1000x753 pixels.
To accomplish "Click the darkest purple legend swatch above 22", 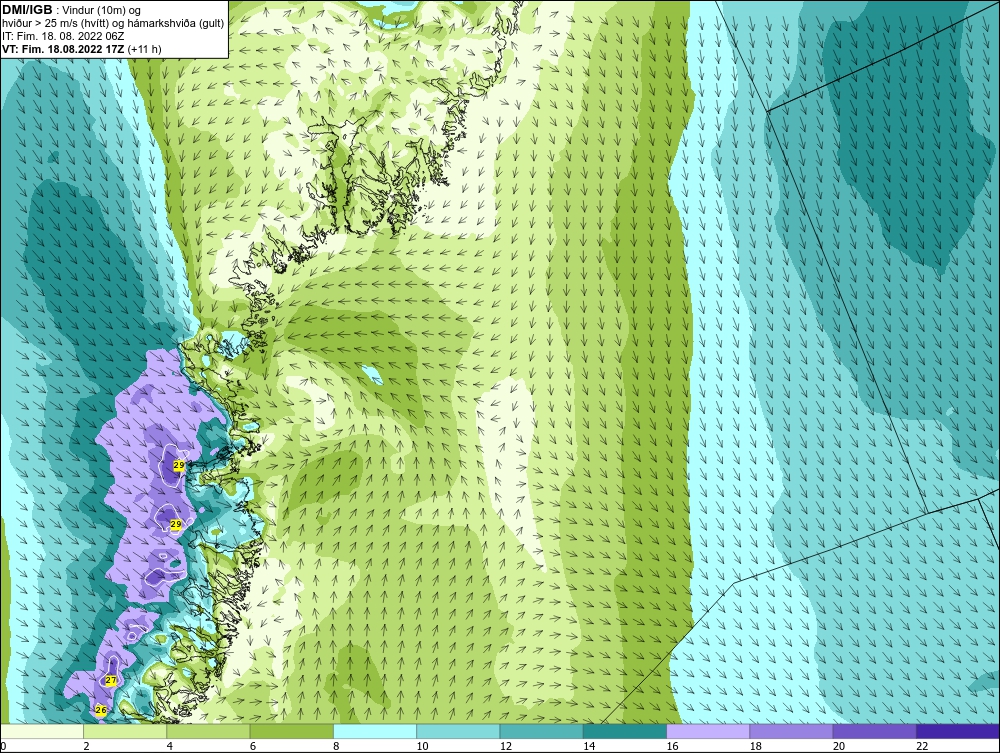I will point(958,731).
